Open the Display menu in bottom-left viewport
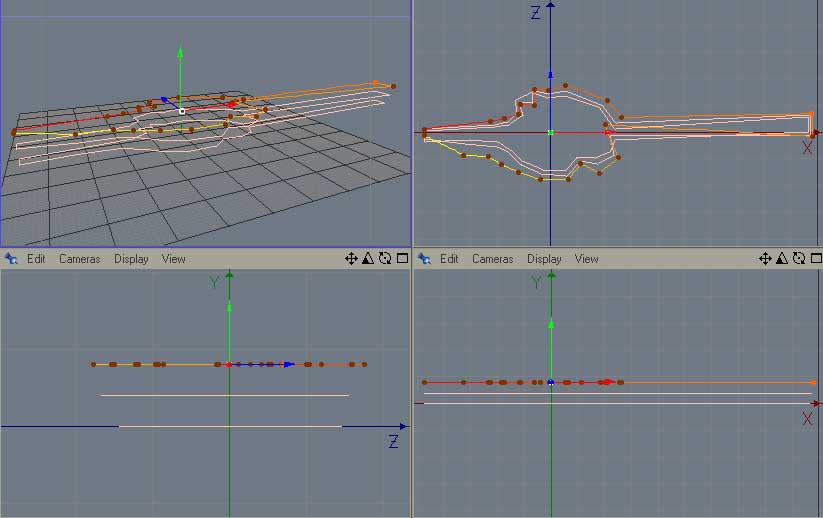The width and height of the screenshot is (823, 518). (x=131, y=259)
